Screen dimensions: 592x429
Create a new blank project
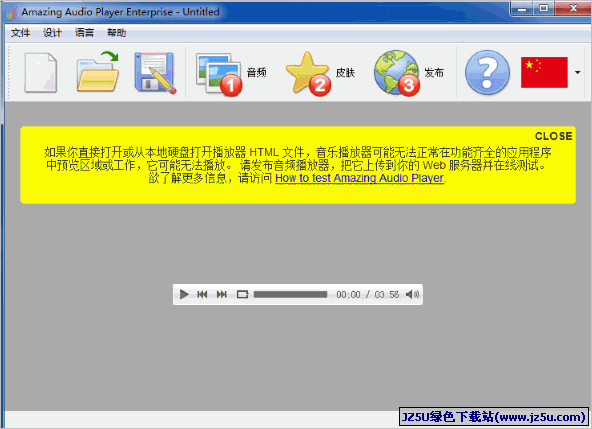[41, 73]
